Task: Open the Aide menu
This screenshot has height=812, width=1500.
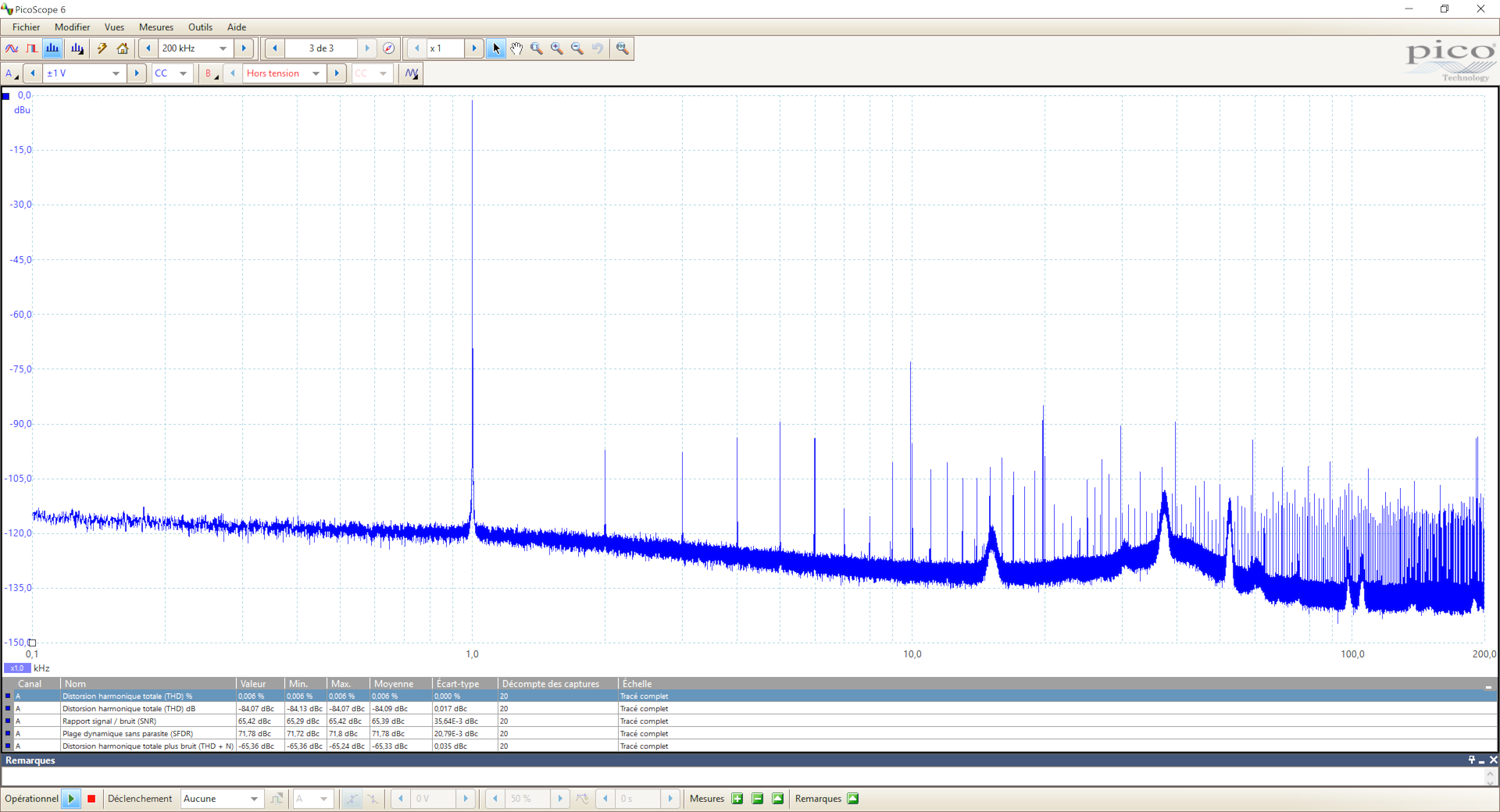Action: (237, 27)
